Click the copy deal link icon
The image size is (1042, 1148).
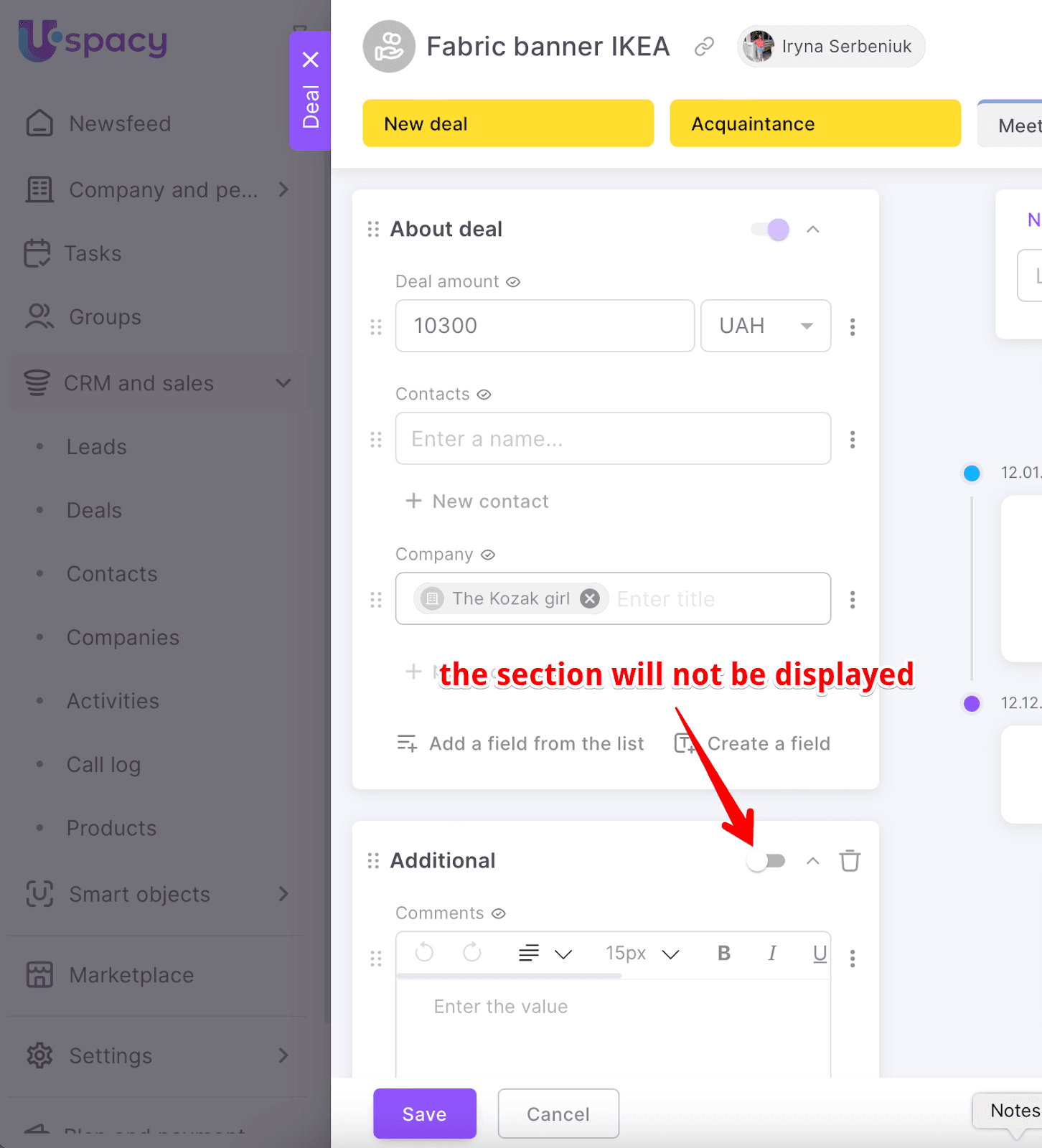pos(704,47)
